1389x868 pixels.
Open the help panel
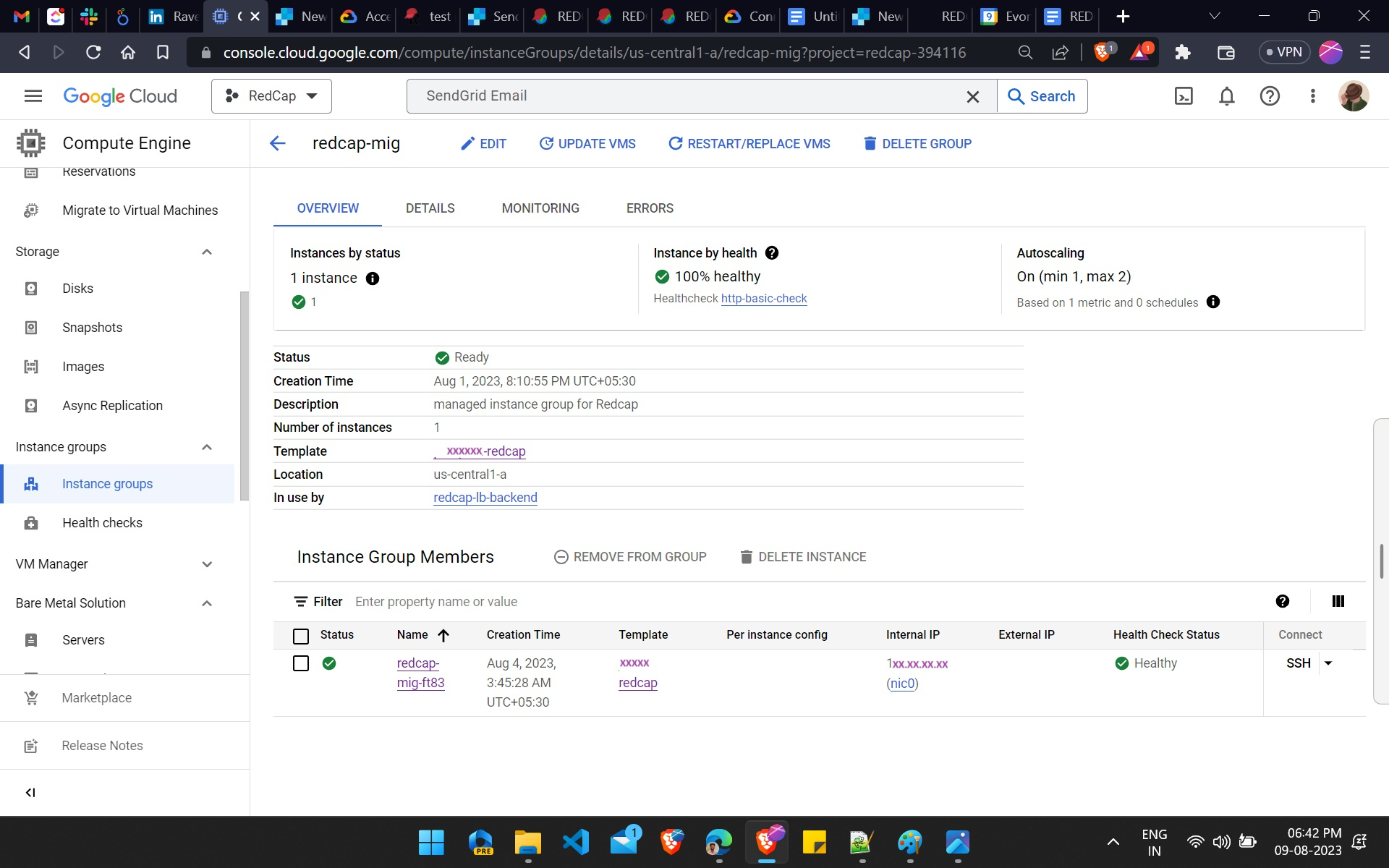[x=1270, y=95]
